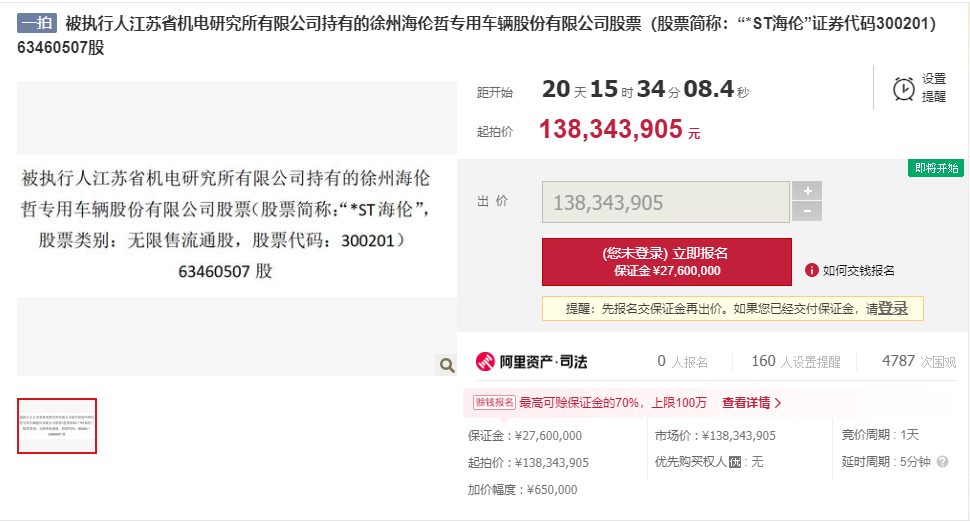Focus the 出价 bid amount input field
The height and width of the screenshot is (523, 970).
(666, 202)
